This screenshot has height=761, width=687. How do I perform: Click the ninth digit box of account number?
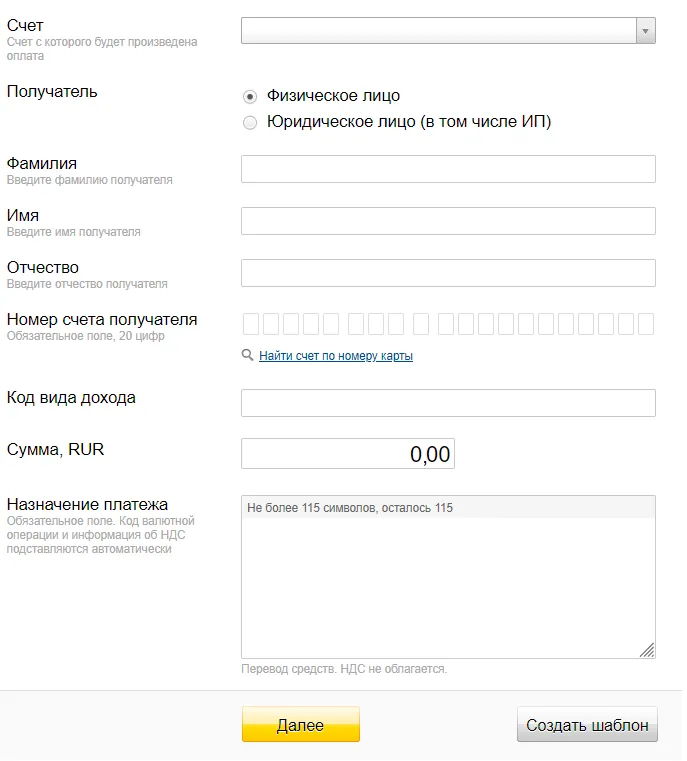coord(421,324)
